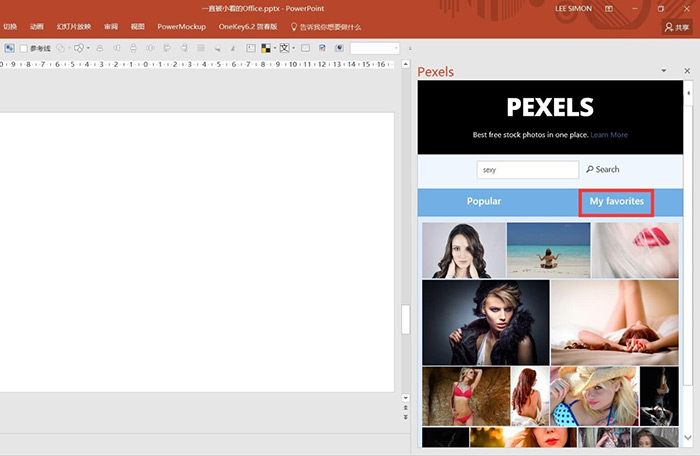700x456 pixels.
Task: Switch to the My favorites tab
Action: [617, 201]
